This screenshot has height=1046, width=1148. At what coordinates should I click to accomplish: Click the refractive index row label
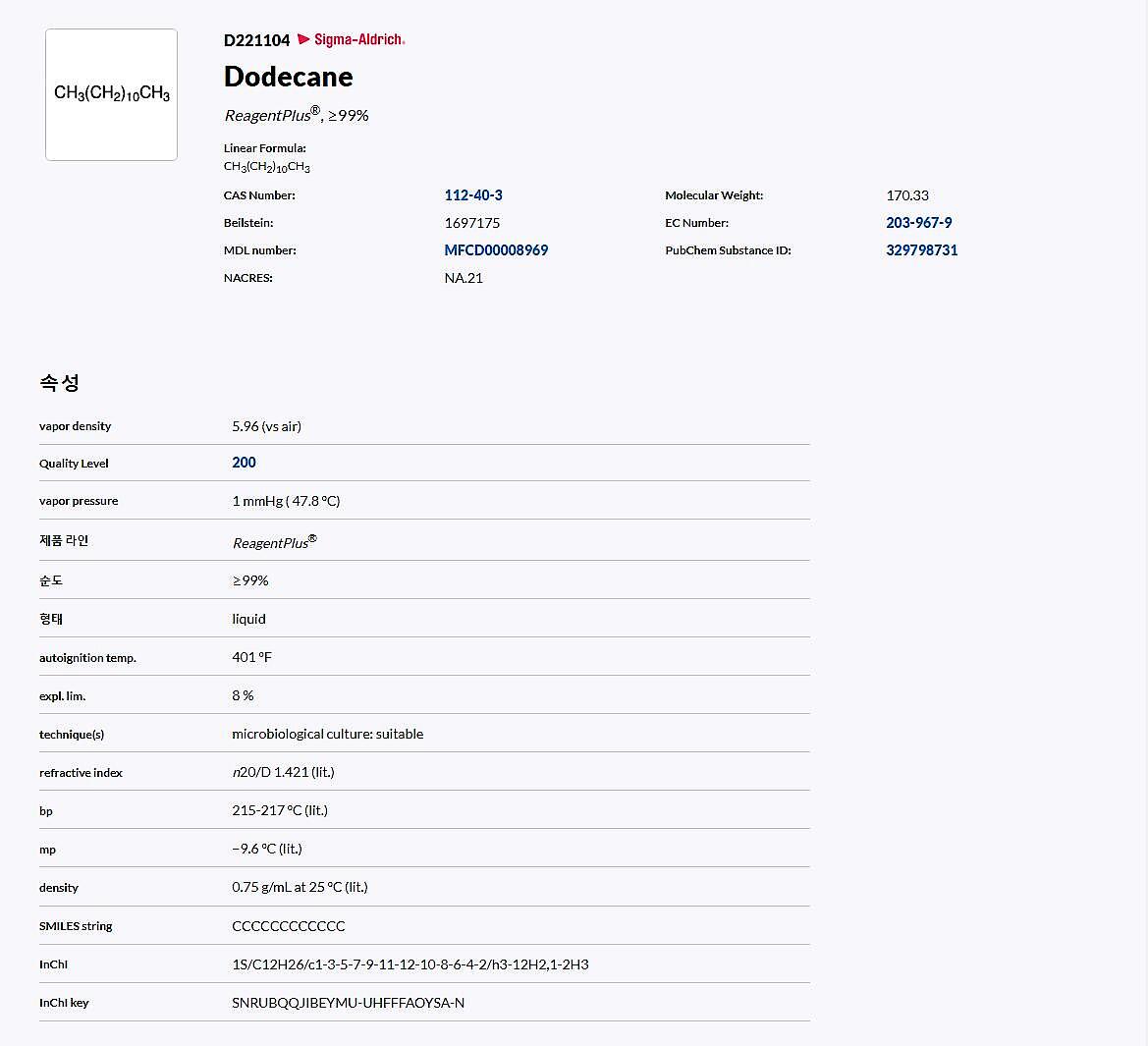tap(81, 772)
